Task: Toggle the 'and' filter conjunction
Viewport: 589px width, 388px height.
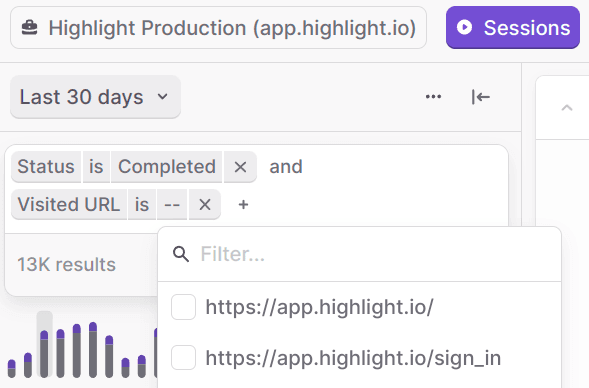Action: coord(286,167)
